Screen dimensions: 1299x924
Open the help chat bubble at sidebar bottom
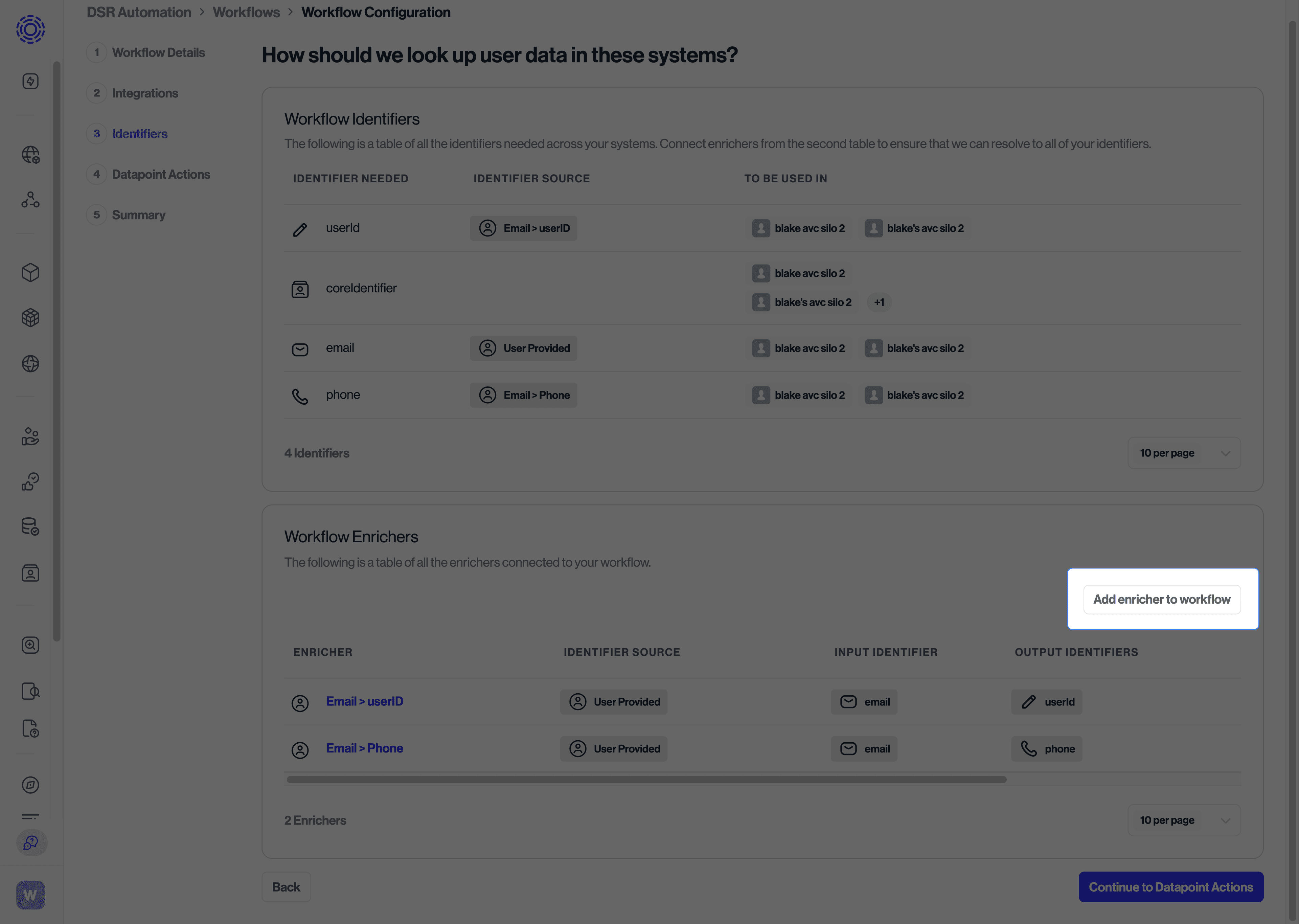coord(30,843)
